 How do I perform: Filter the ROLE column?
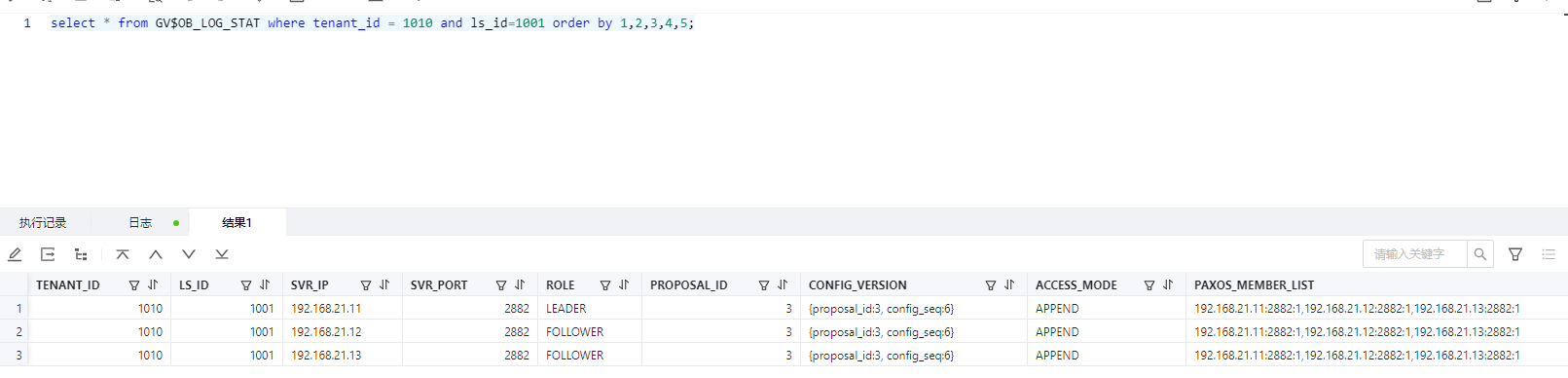tap(605, 285)
